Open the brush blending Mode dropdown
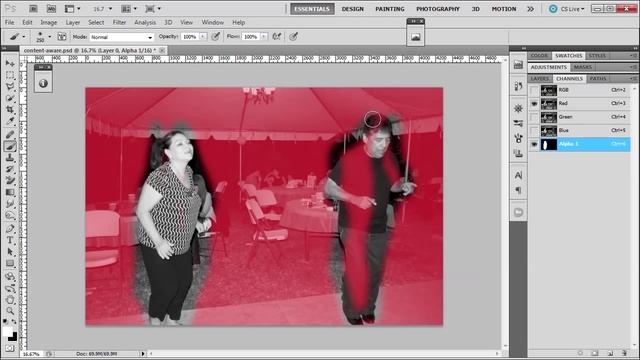 (122, 37)
